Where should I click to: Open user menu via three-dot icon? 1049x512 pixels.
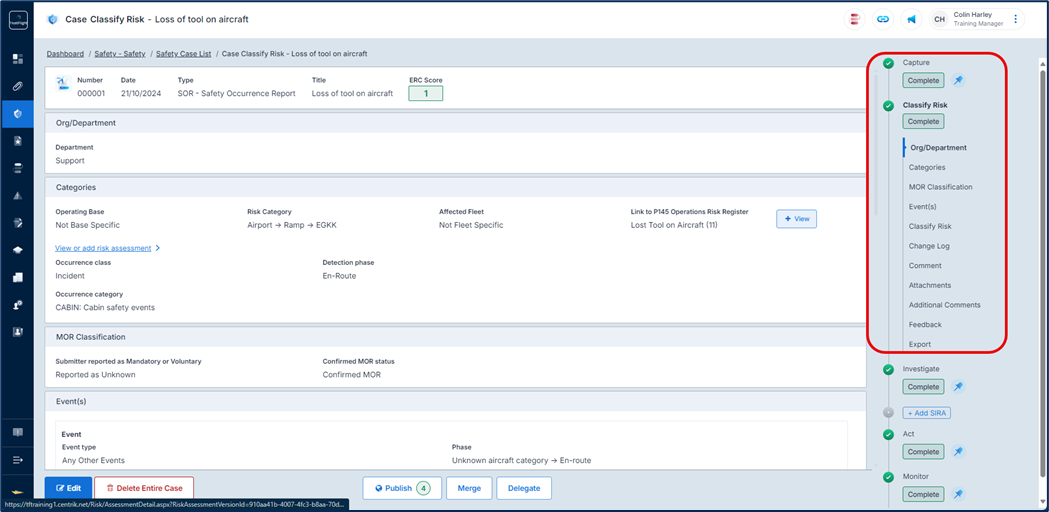tap(1017, 19)
